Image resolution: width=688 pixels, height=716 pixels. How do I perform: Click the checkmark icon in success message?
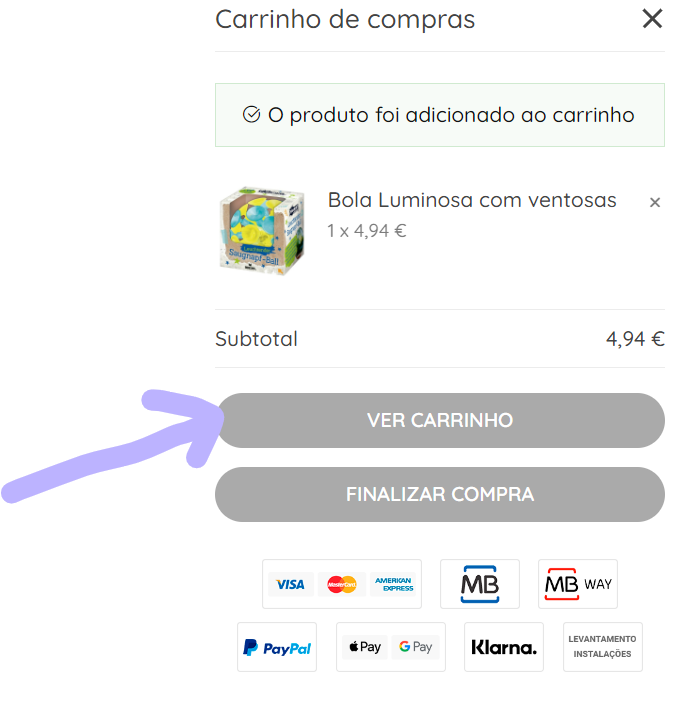pos(252,115)
